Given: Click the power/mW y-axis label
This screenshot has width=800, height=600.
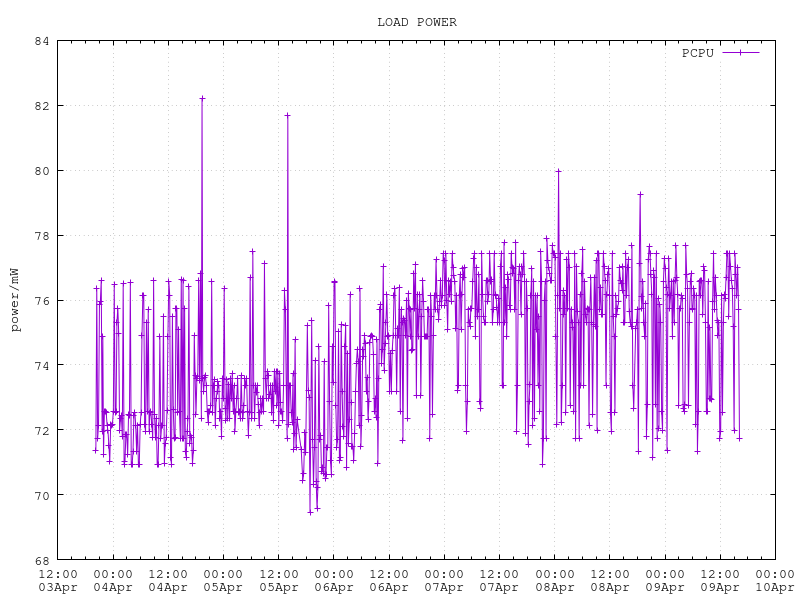Looking at the screenshot, I should (14, 300).
